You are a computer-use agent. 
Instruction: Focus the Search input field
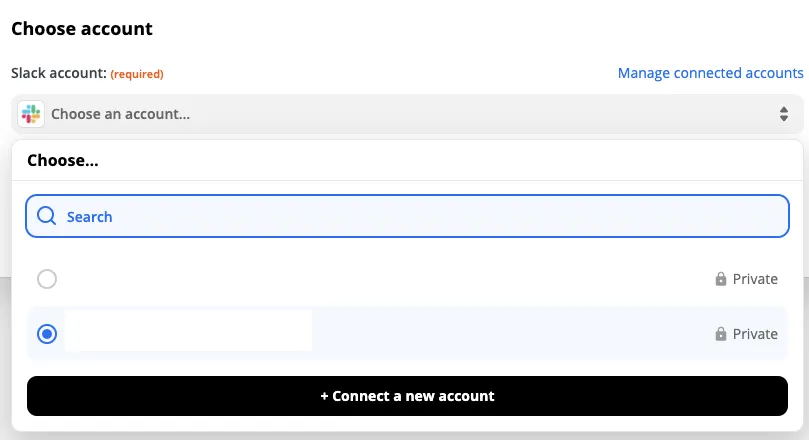(x=420, y=216)
